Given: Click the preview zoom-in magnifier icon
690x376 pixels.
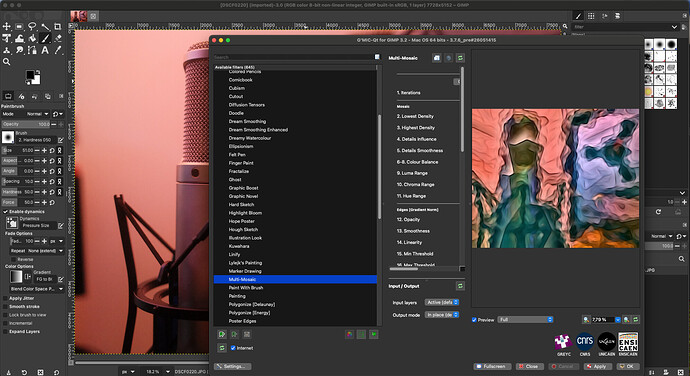Looking at the screenshot, I should [627, 320].
